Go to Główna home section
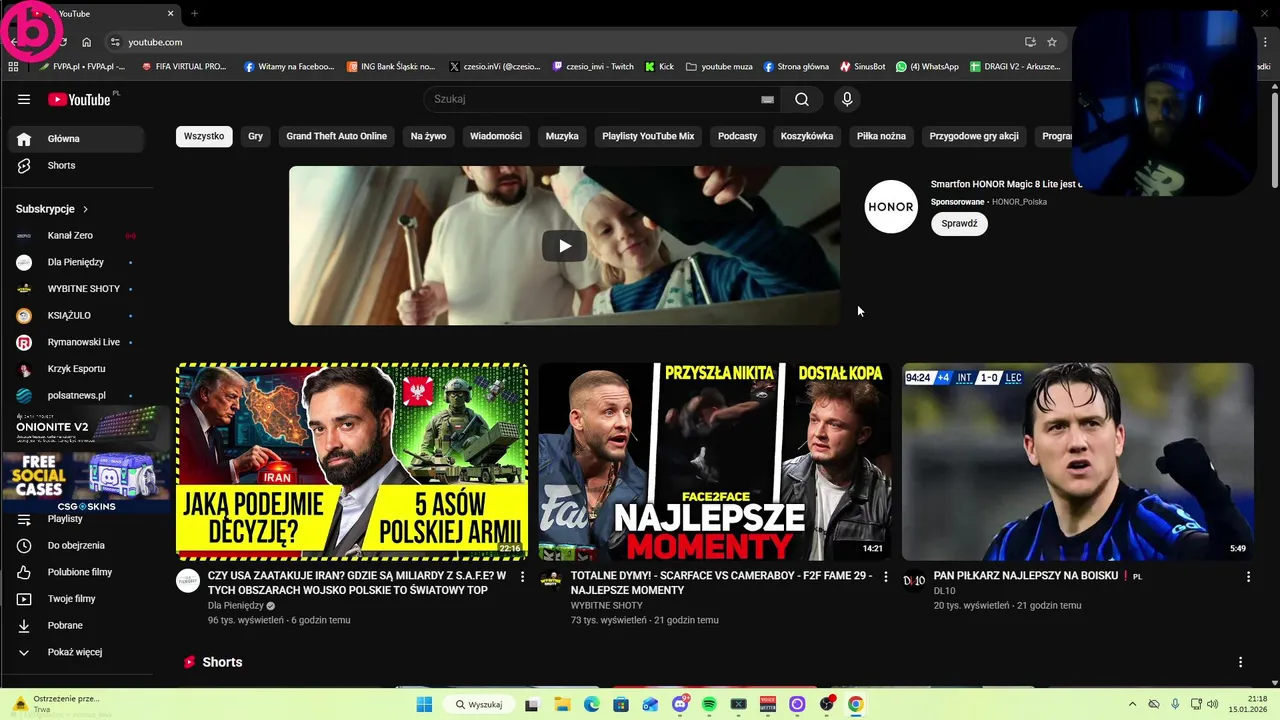 (77, 139)
